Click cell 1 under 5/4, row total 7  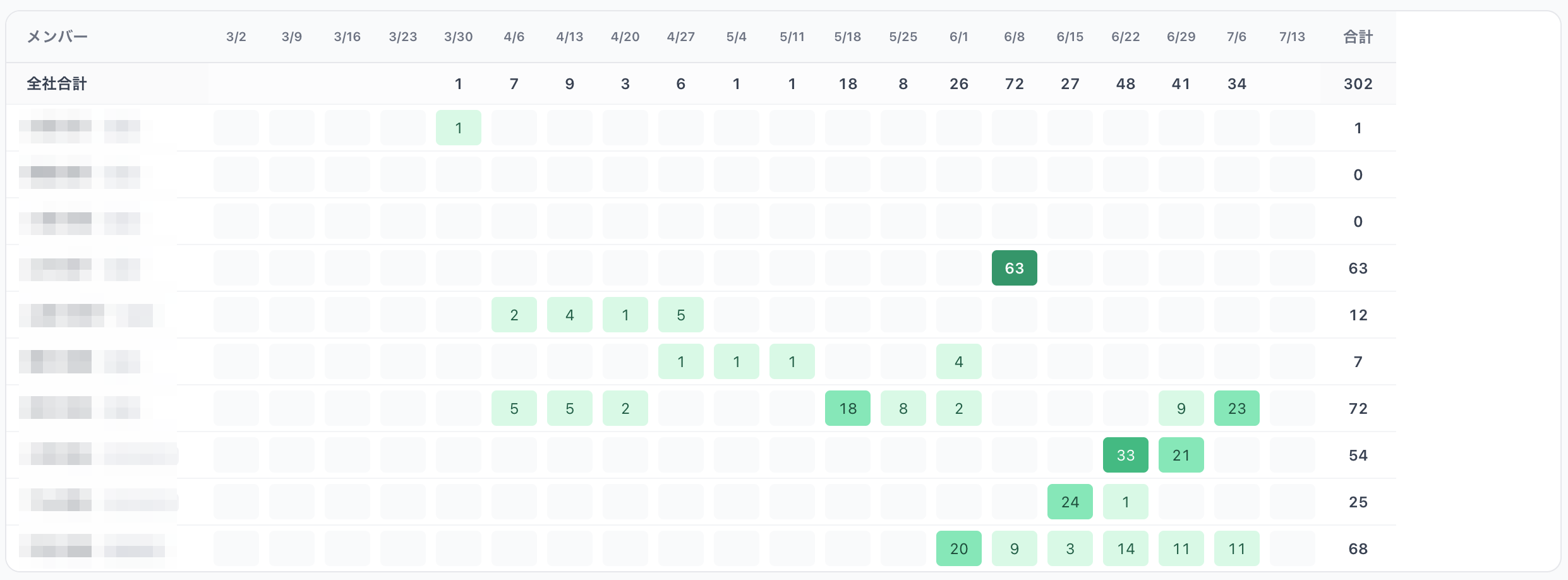coord(737,361)
